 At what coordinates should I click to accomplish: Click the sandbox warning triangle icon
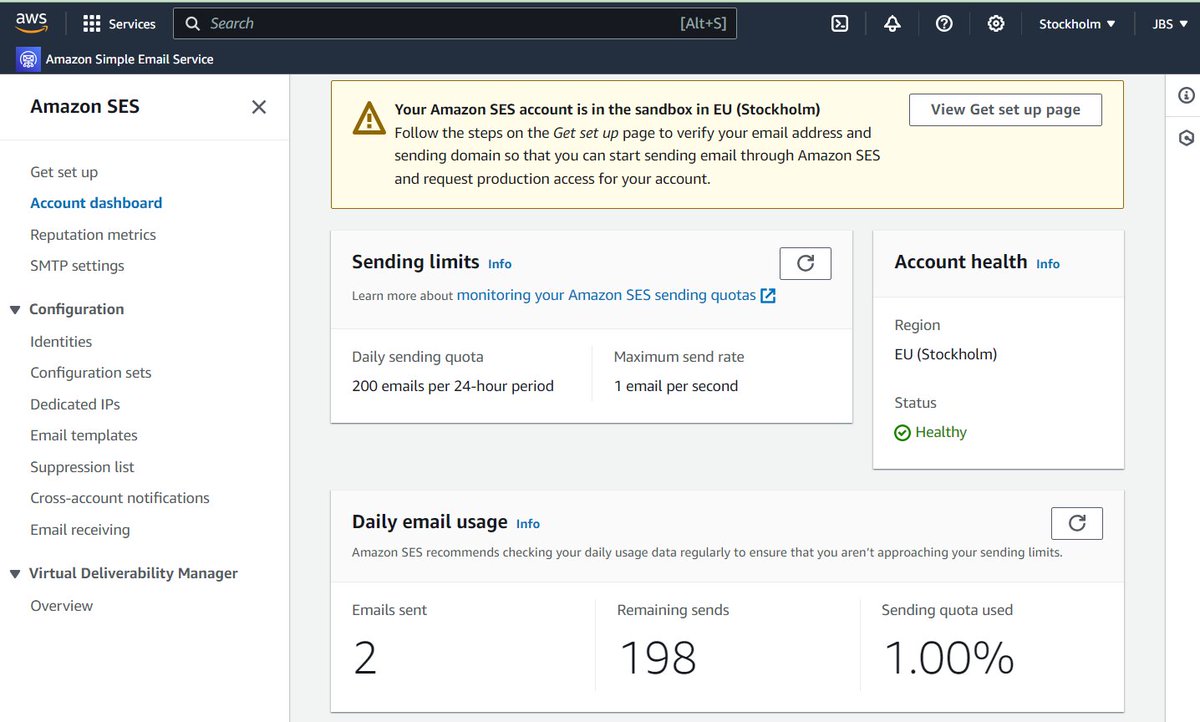pyautogui.click(x=369, y=118)
